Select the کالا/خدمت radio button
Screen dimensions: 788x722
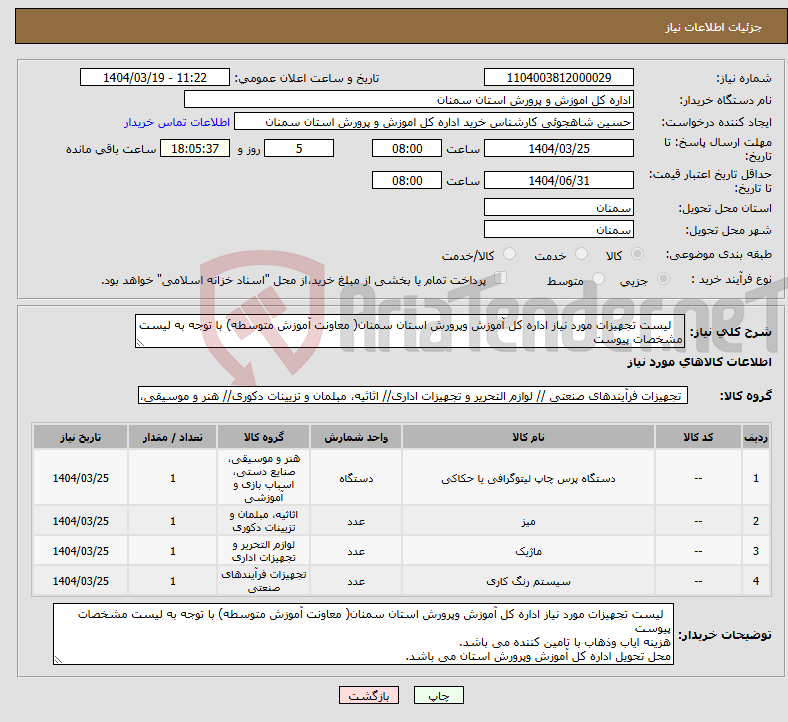(x=510, y=254)
